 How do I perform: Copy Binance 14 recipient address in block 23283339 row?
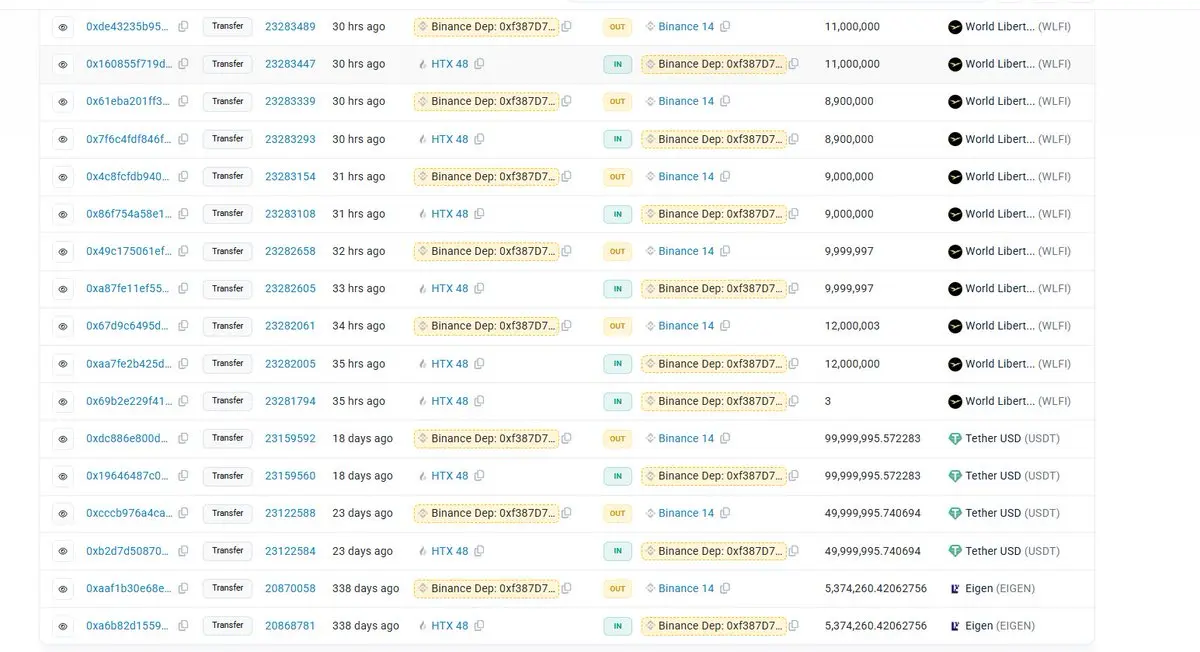click(x=725, y=101)
